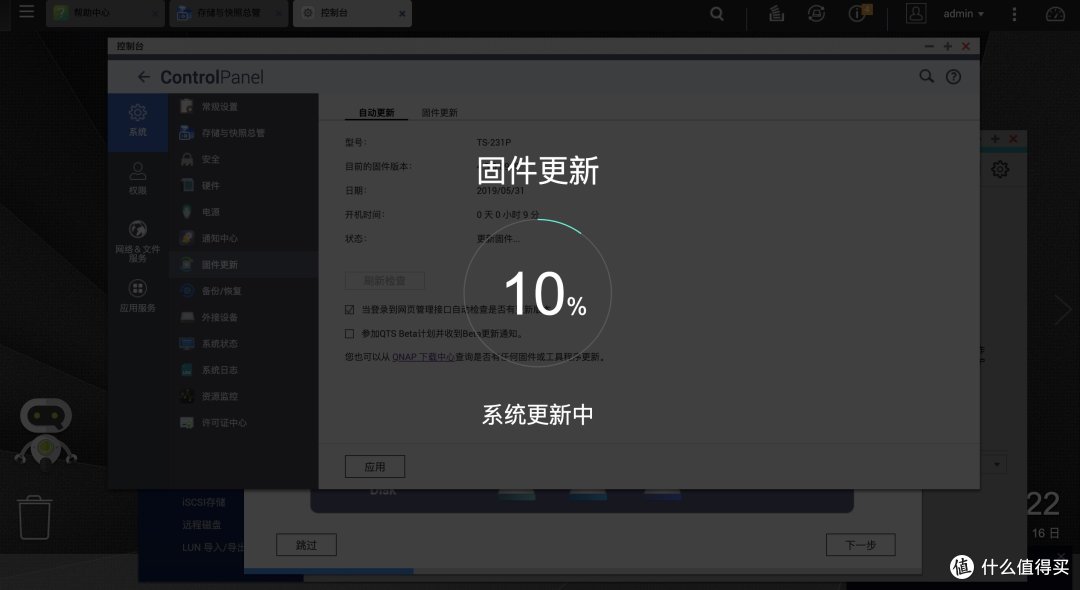Open the search icon in Control Panel
The image size is (1080, 590).
click(x=926, y=76)
